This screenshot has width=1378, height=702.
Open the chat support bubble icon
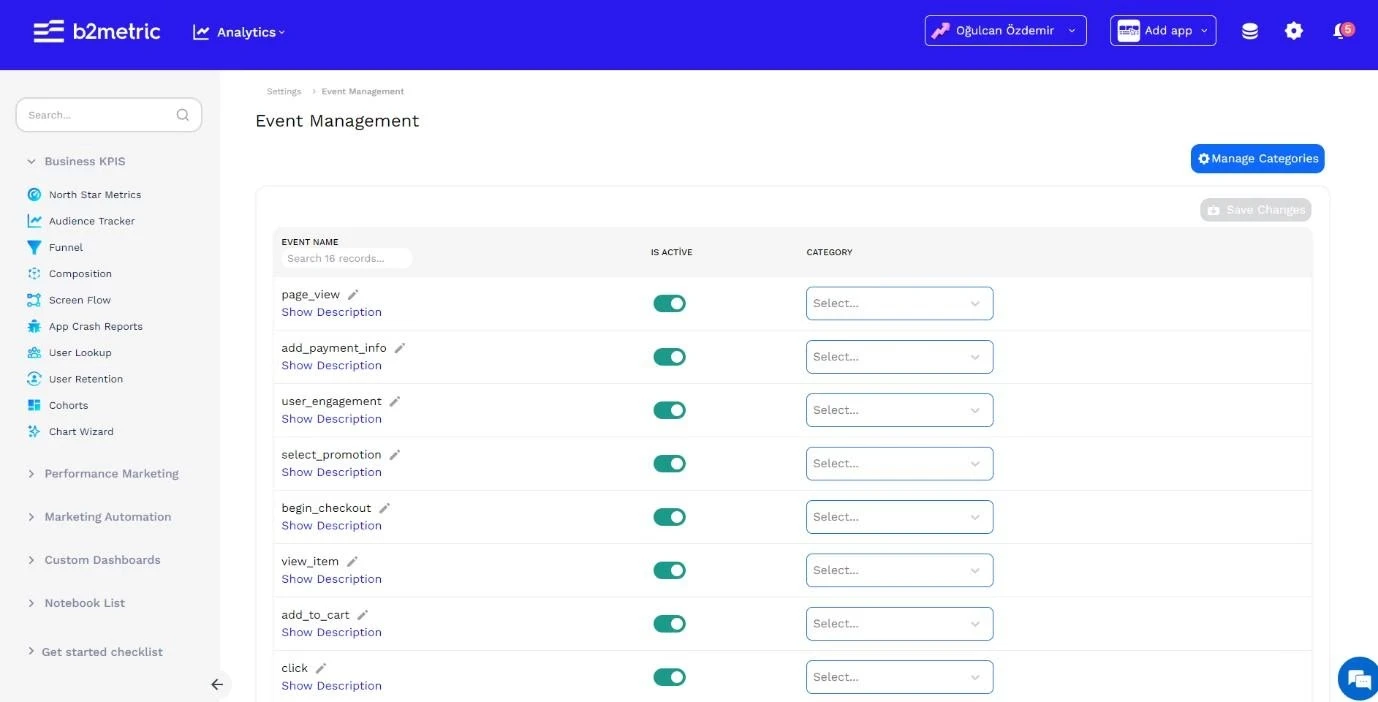tap(1358, 680)
